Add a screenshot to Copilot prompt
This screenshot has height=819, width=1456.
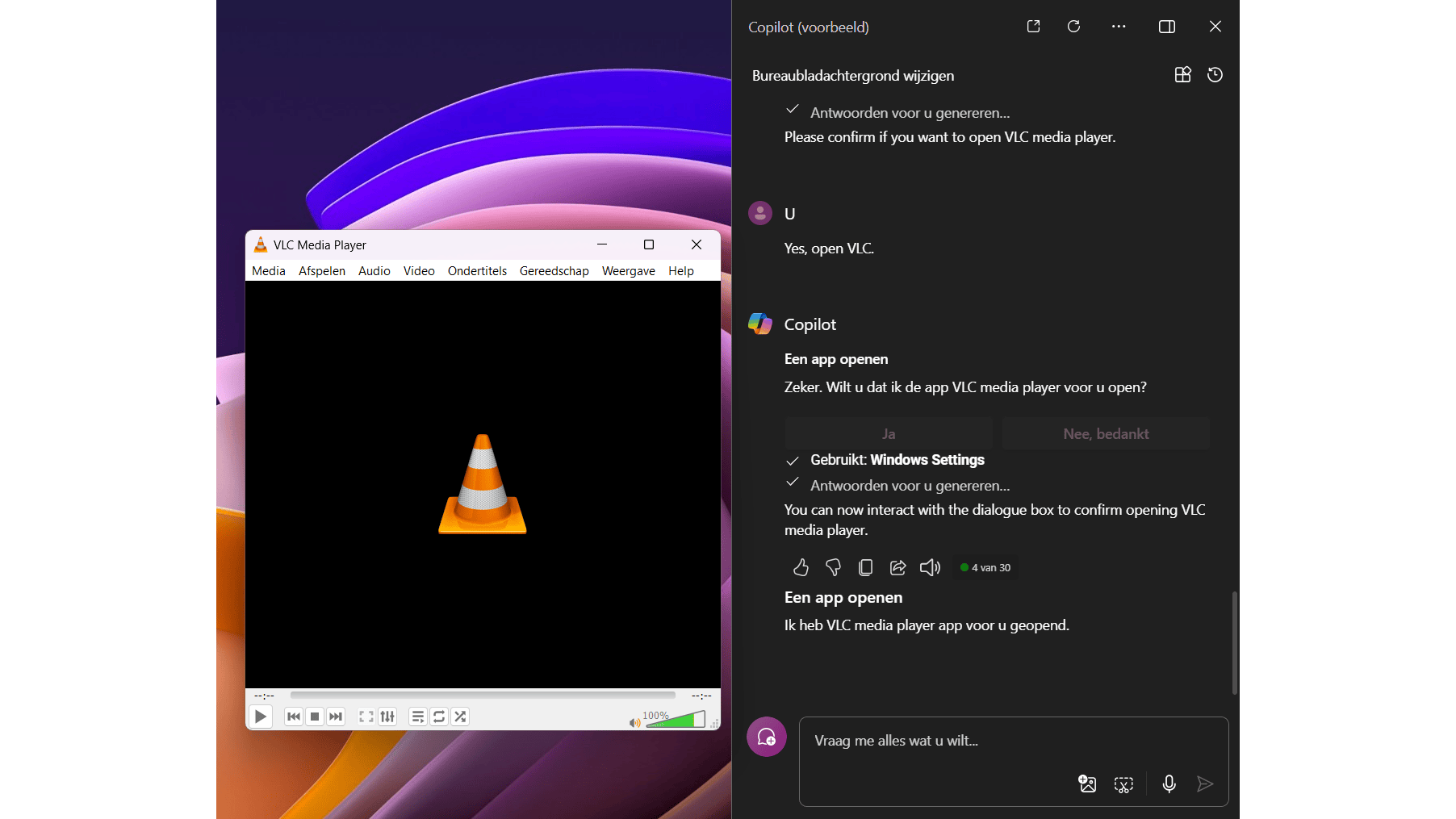(x=1123, y=783)
